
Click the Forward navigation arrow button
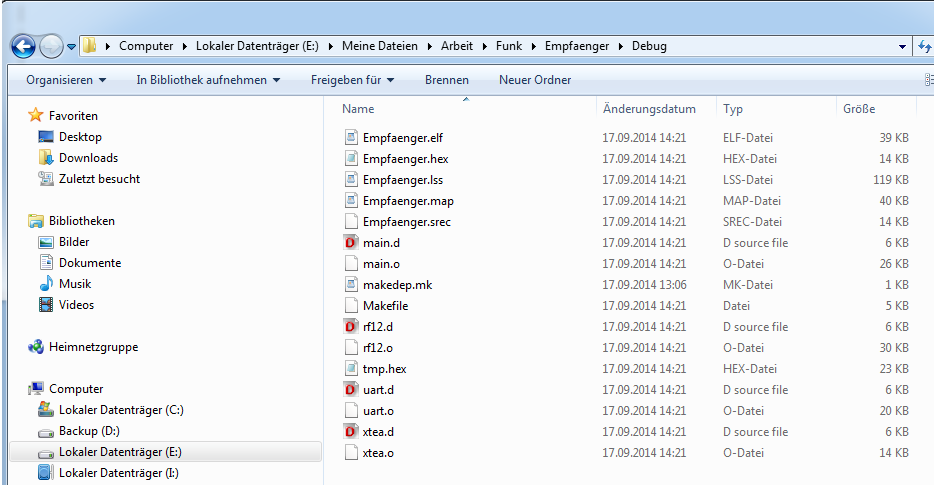[x=51, y=46]
